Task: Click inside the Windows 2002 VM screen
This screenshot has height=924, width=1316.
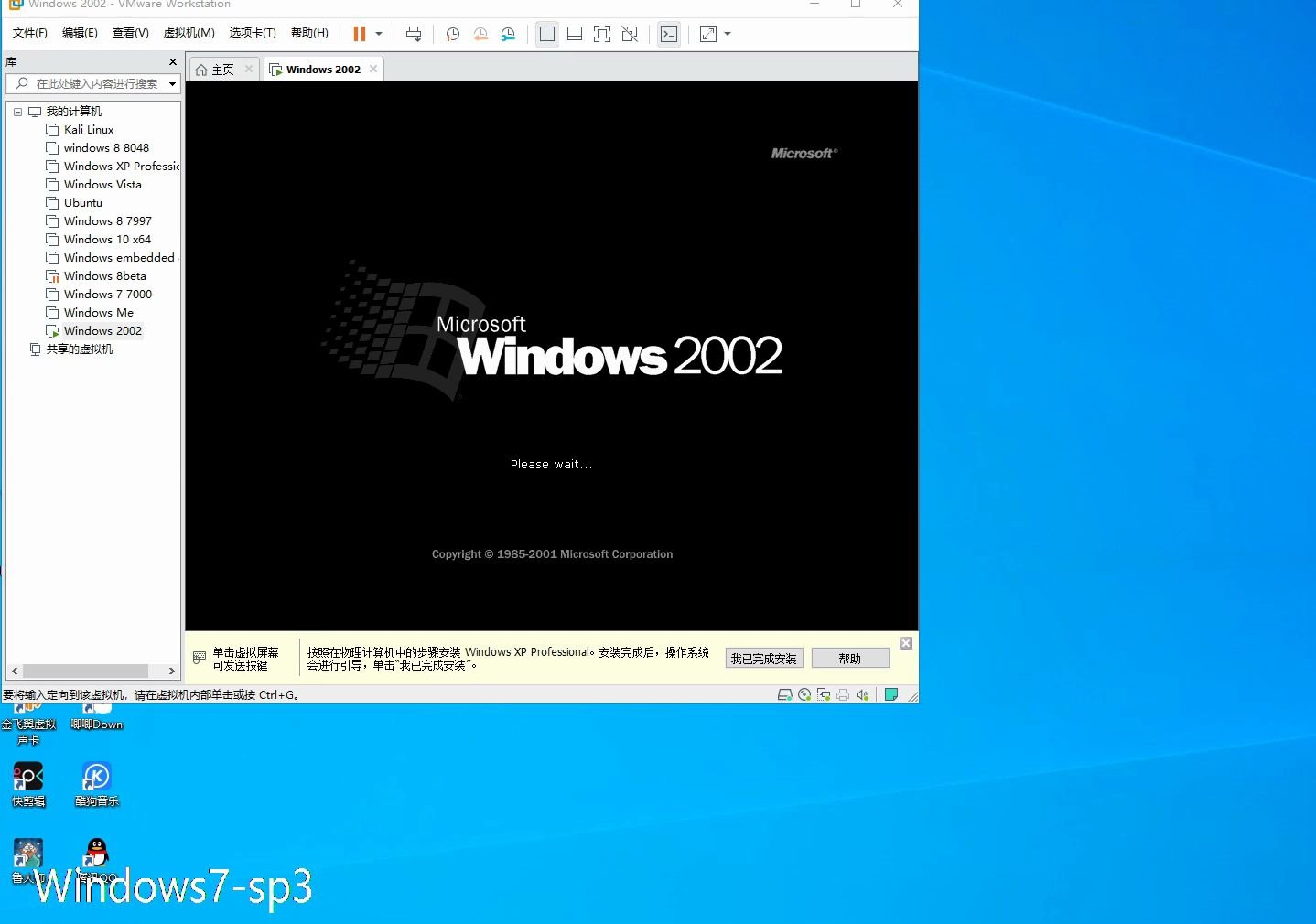Action: tap(552, 356)
